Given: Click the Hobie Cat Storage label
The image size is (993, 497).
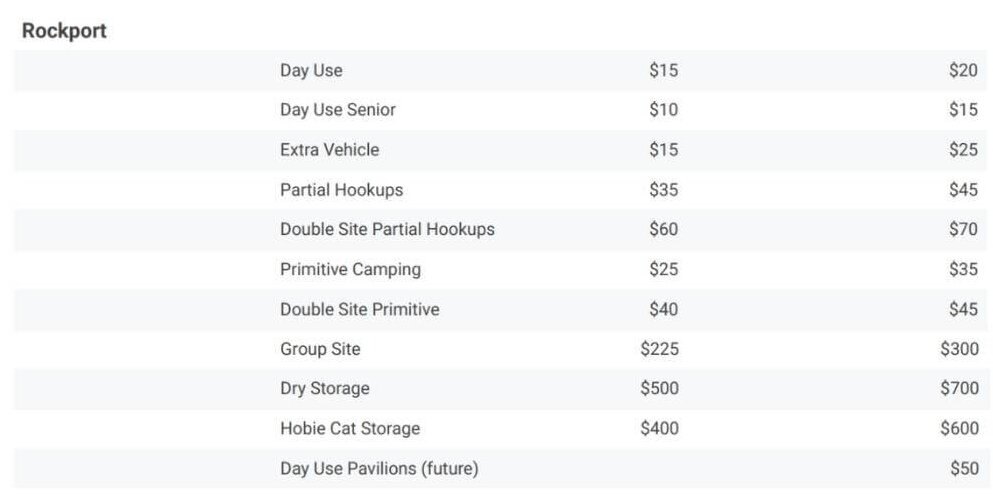Looking at the screenshot, I should click(350, 428).
